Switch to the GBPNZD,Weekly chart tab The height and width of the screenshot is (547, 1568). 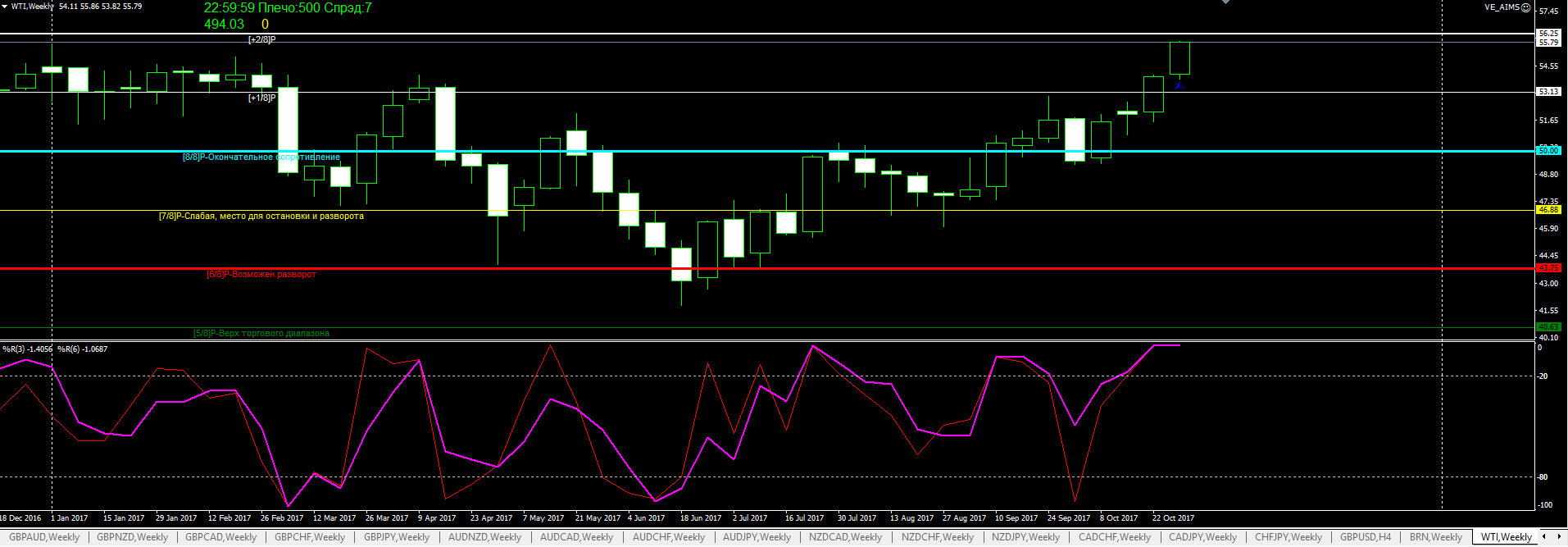pos(132,537)
